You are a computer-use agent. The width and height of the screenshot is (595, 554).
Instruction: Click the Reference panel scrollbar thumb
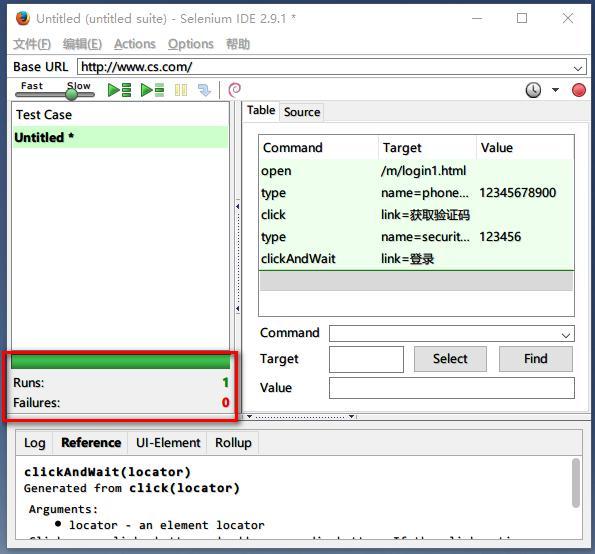(576, 483)
